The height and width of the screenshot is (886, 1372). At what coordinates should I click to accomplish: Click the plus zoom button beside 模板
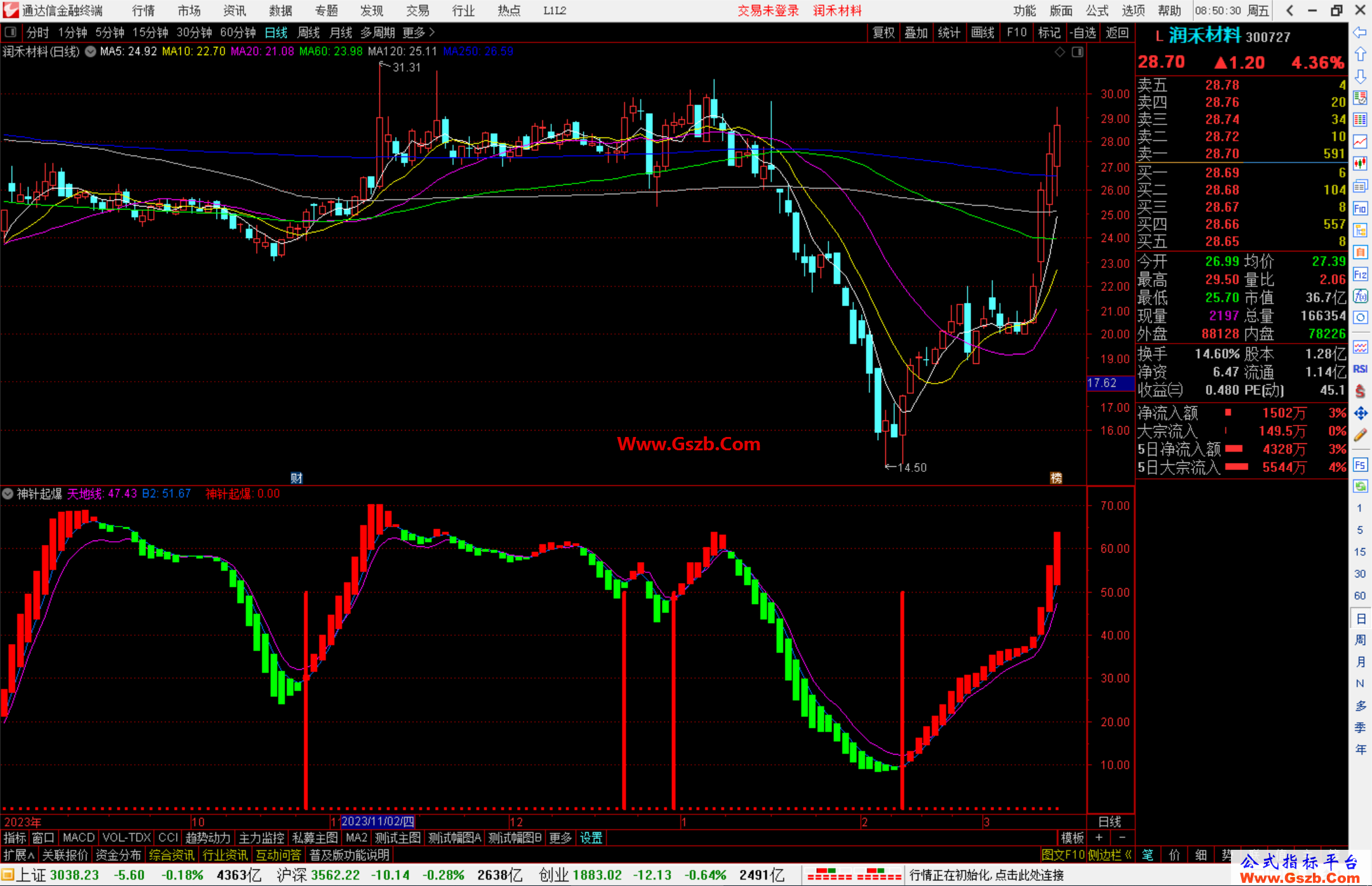[x=1099, y=838]
